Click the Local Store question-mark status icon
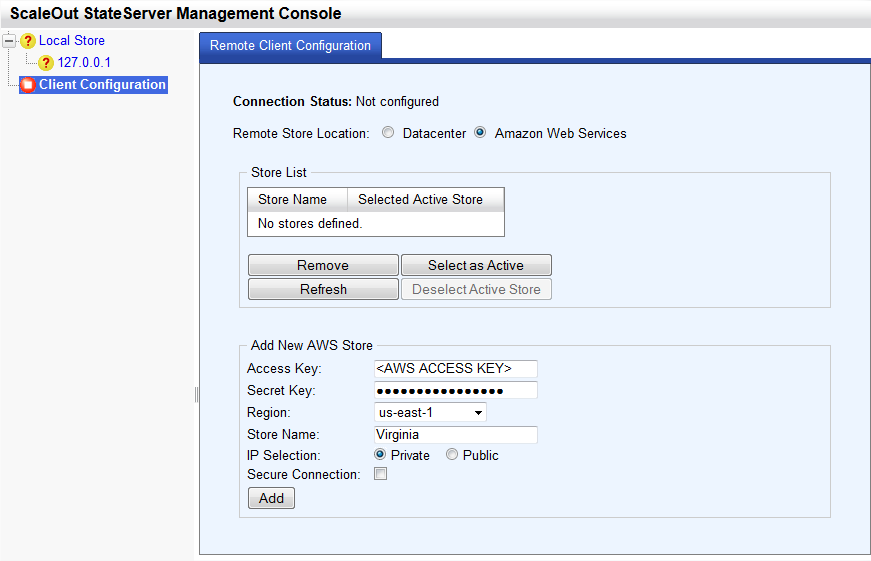This screenshot has height=561, width=871. click(x=28, y=41)
